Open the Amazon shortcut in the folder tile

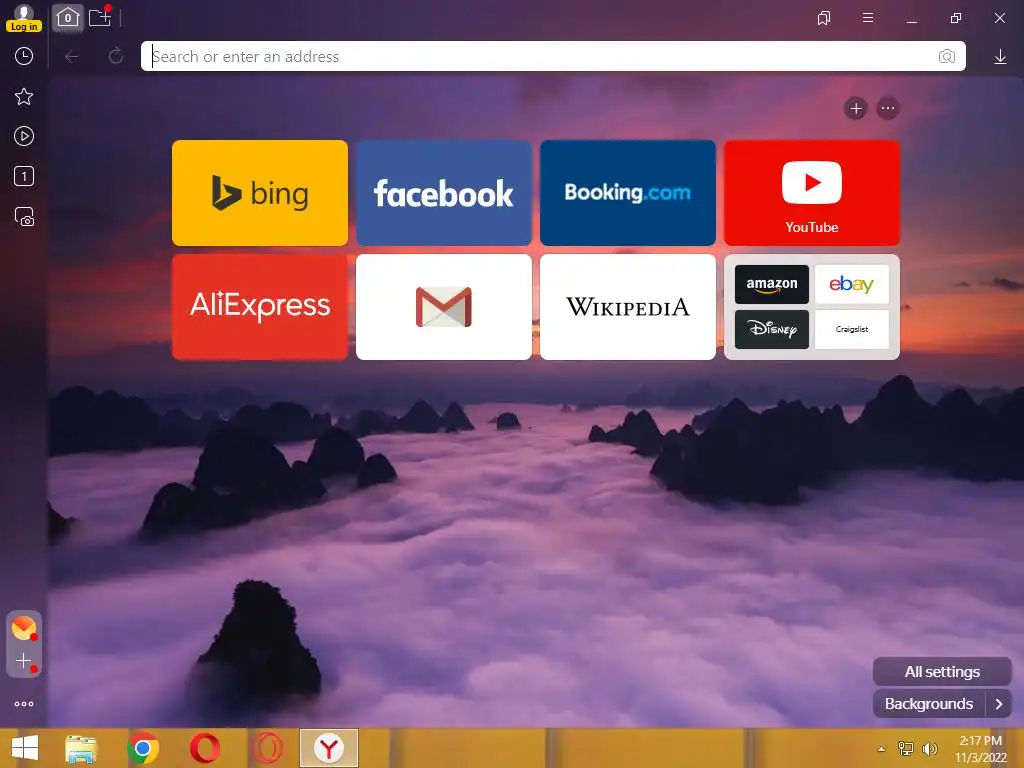pyautogui.click(x=771, y=284)
